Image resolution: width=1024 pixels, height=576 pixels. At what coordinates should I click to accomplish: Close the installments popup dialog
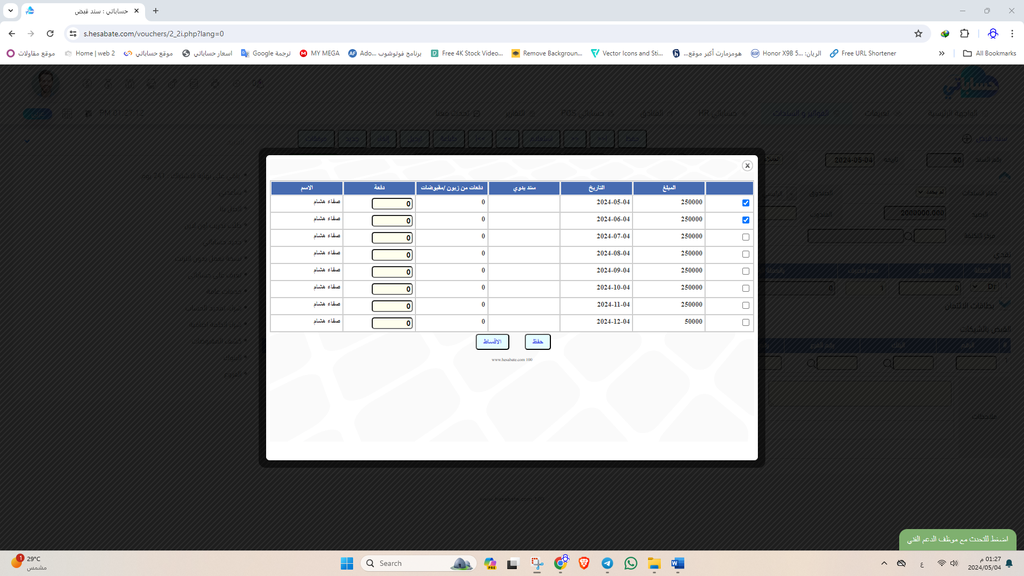747,166
